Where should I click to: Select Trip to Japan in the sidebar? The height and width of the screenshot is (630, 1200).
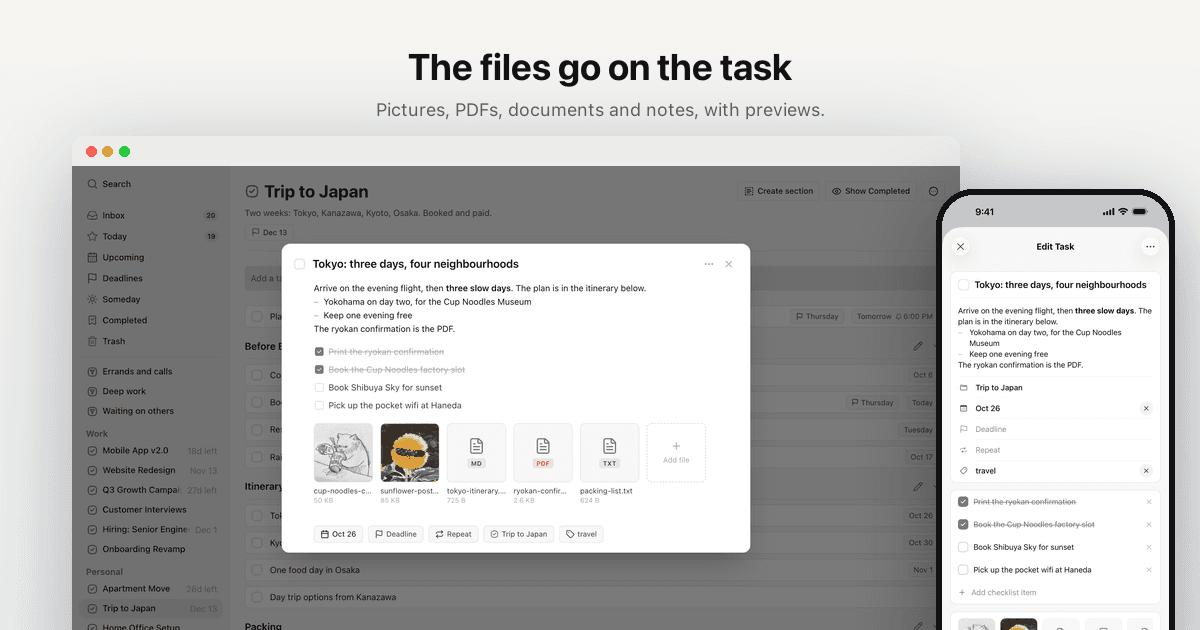(x=152, y=608)
